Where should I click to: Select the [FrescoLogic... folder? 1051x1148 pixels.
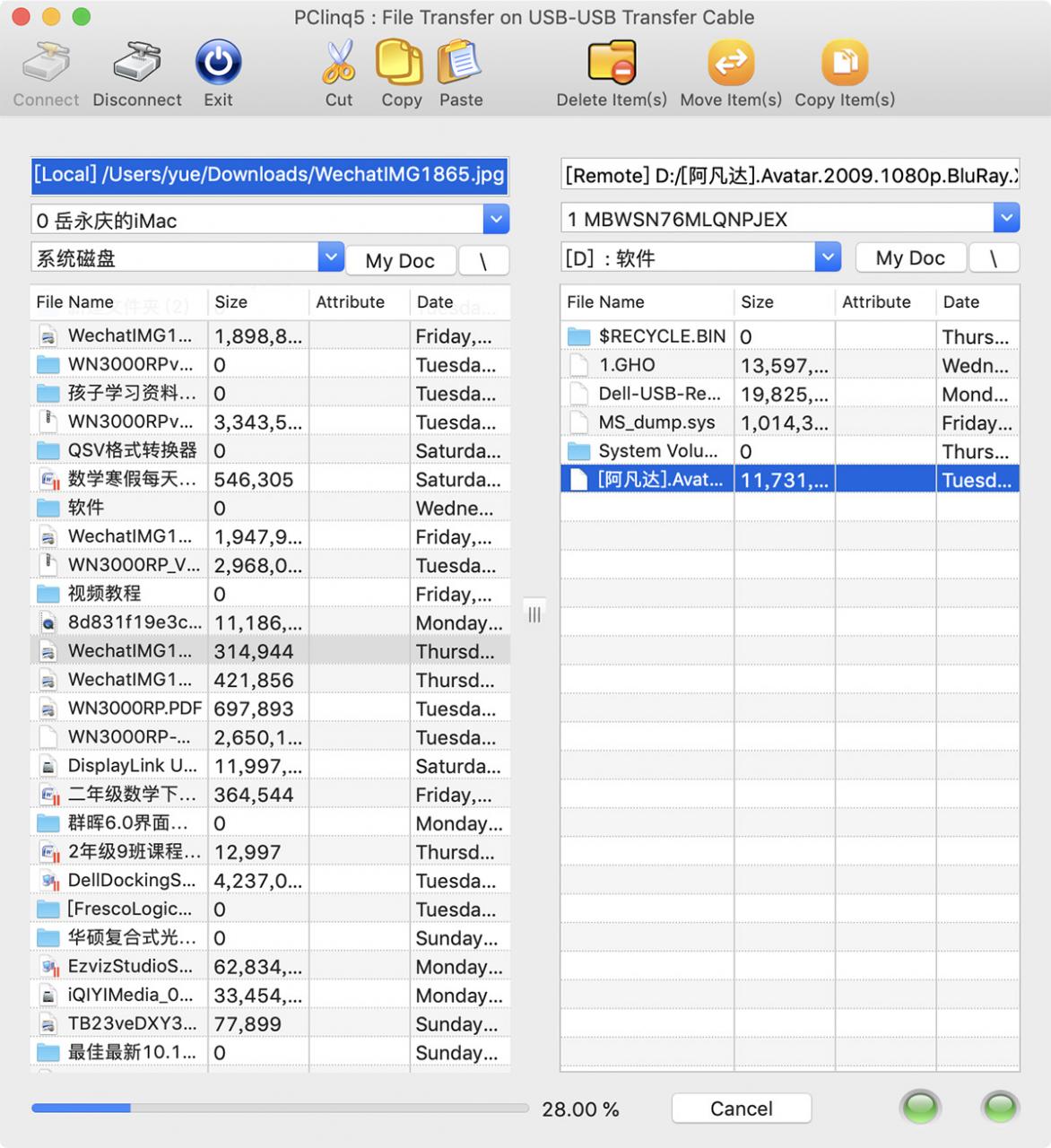tap(270, 909)
